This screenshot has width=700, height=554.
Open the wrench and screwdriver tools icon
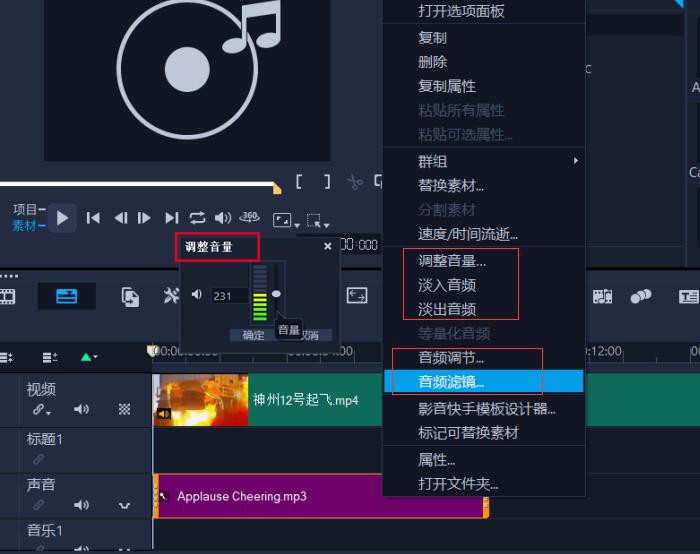171,295
